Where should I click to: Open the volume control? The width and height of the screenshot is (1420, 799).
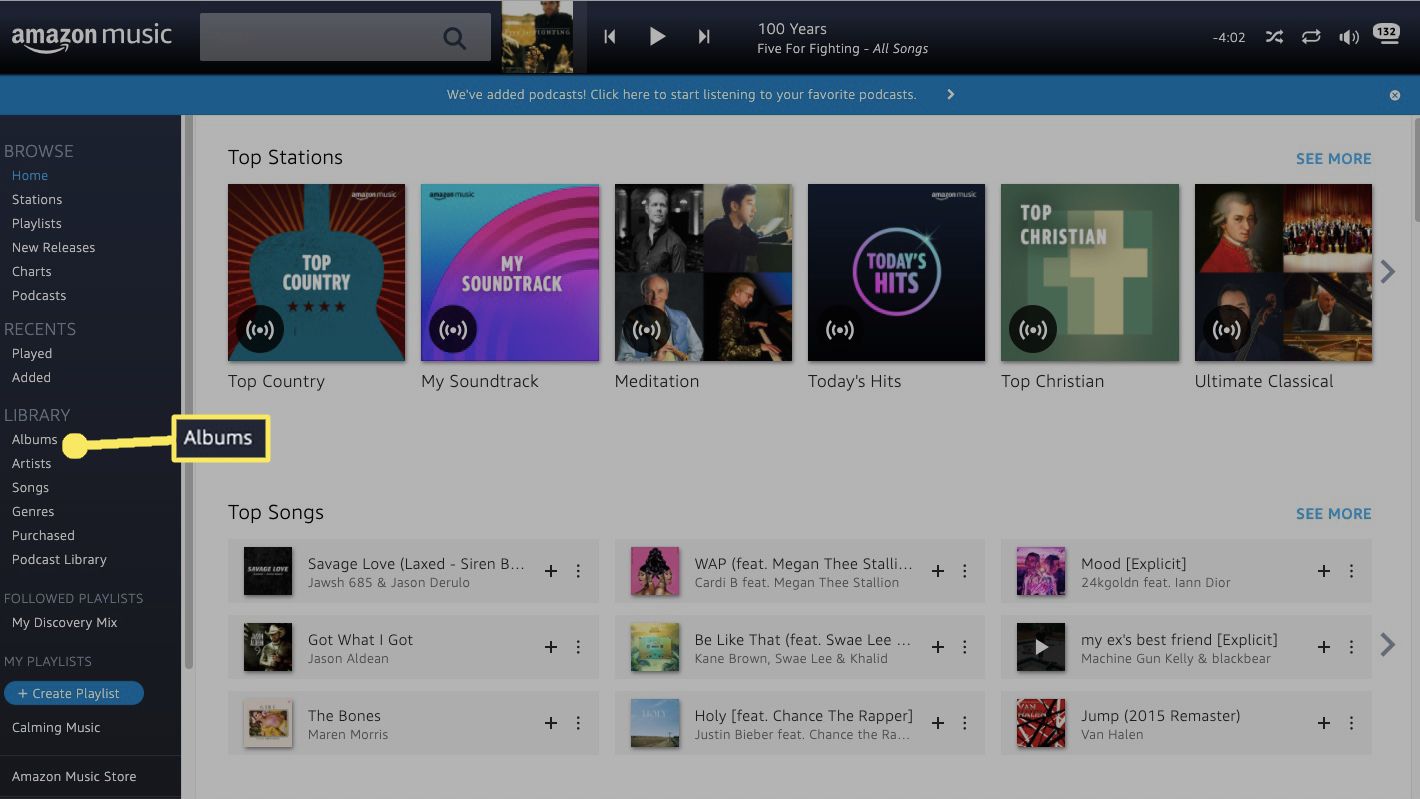click(1349, 37)
